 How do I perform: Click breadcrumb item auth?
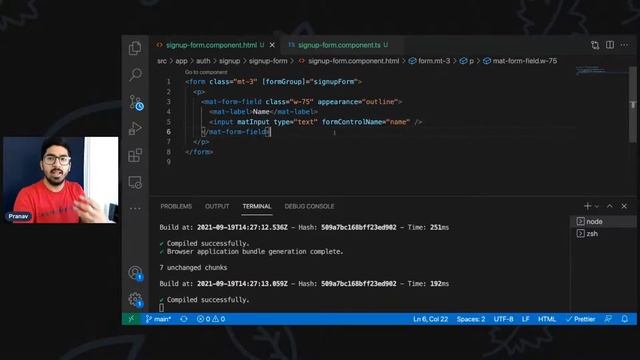coord(203,61)
